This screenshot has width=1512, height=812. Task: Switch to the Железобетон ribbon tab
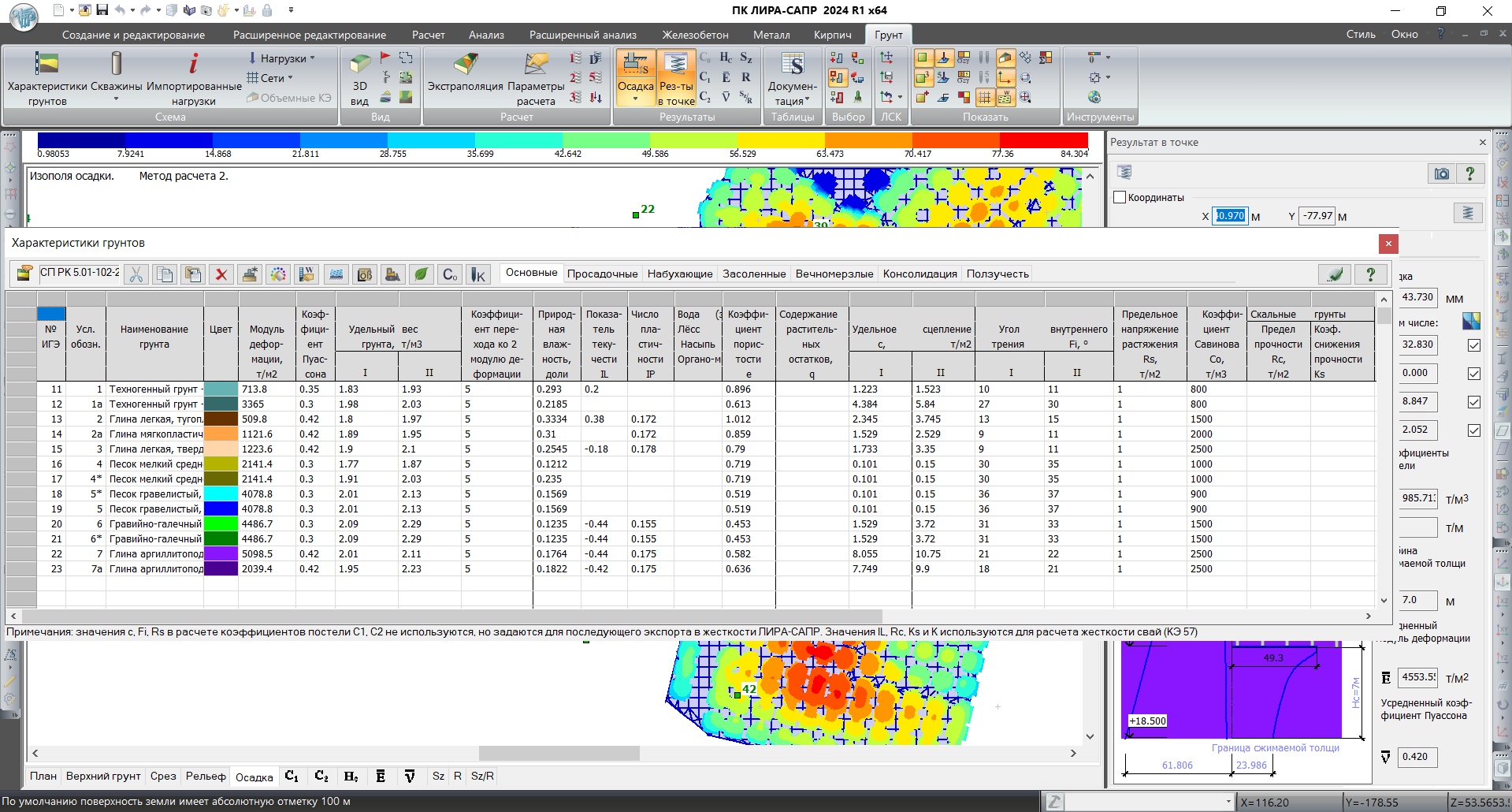[x=695, y=35]
